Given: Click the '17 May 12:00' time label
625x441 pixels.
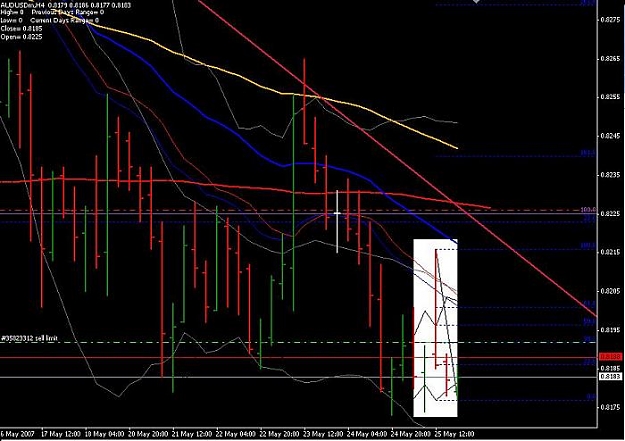Looking at the screenshot, I should (61, 434).
